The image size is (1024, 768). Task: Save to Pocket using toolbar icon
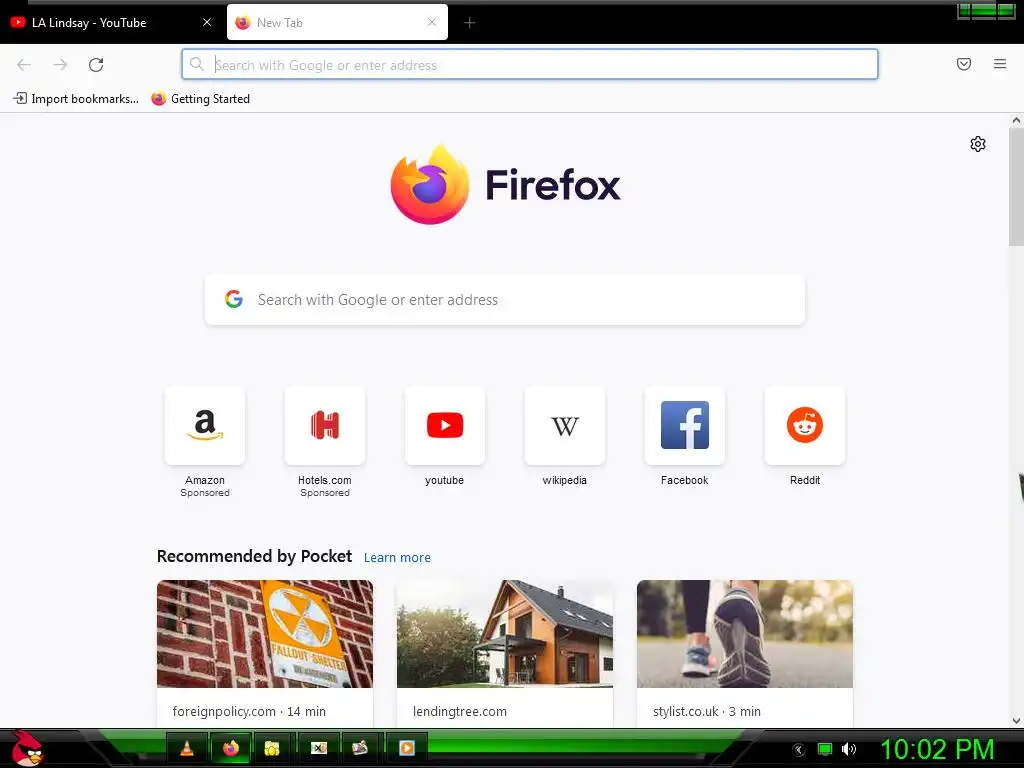pyautogui.click(x=964, y=64)
